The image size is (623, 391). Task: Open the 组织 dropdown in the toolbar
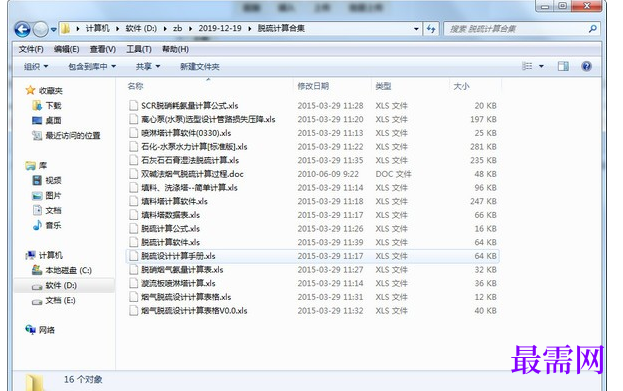coord(36,66)
